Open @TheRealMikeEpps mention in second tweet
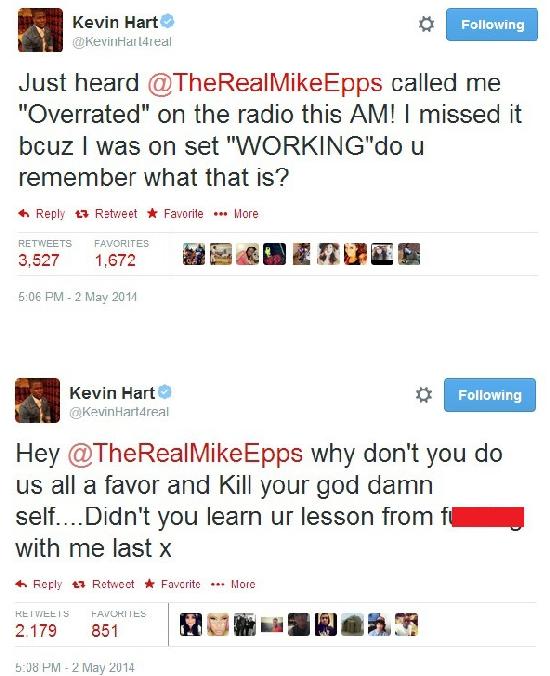Viewport: 550px width, 676px height. coord(185,453)
